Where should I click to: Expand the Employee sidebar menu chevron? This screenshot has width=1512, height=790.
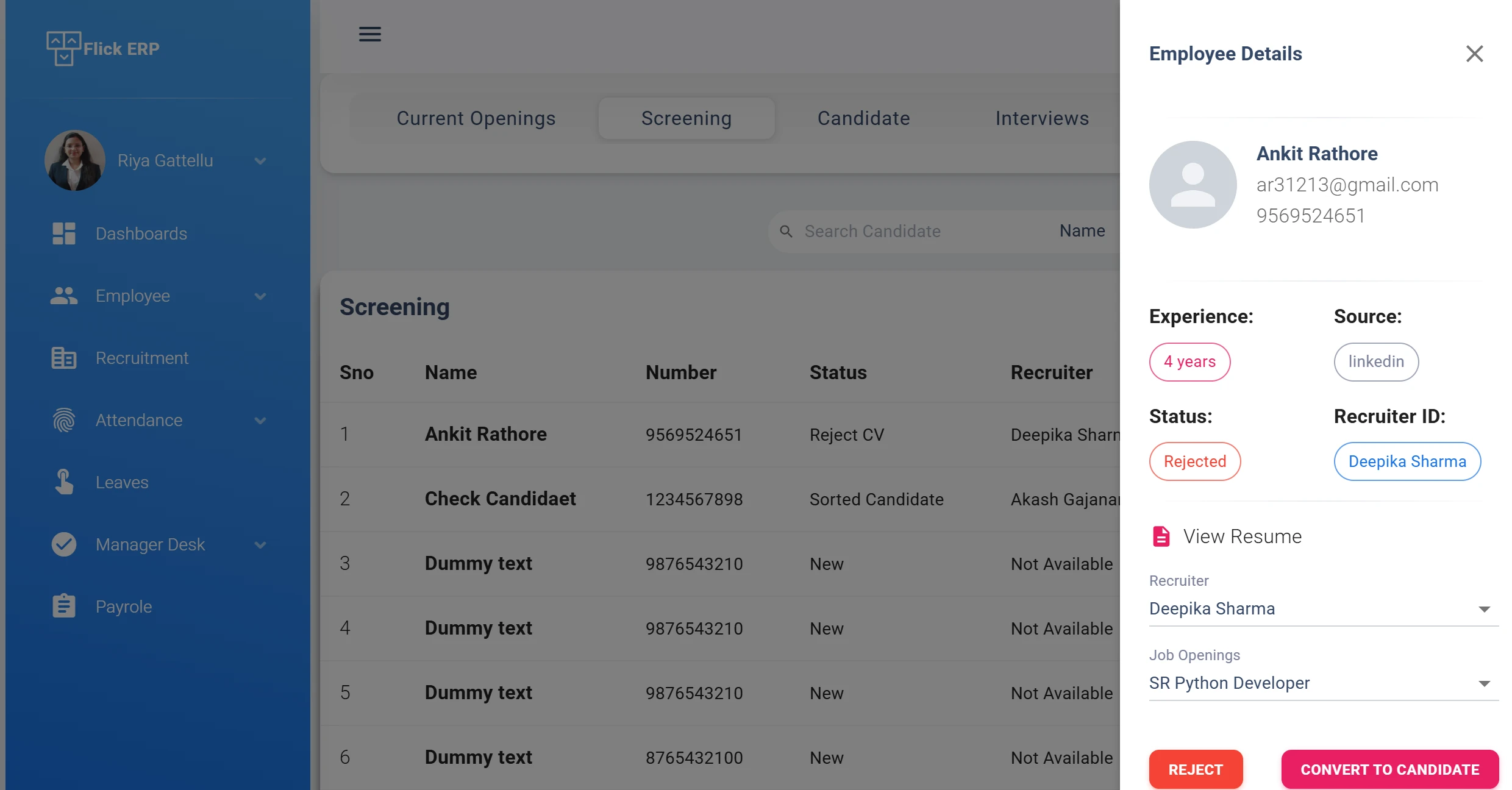[260, 296]
